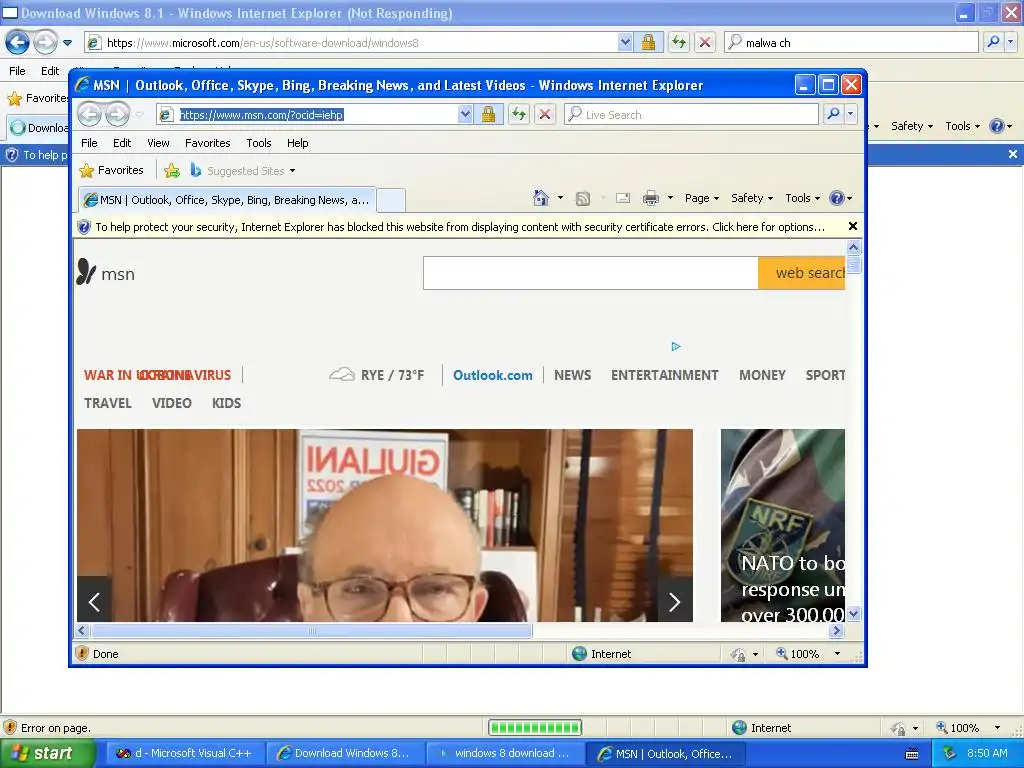This screenshot has height=768, width=1024.
Task: Click the AdChoices triangle icon
Action: [676, 346]
